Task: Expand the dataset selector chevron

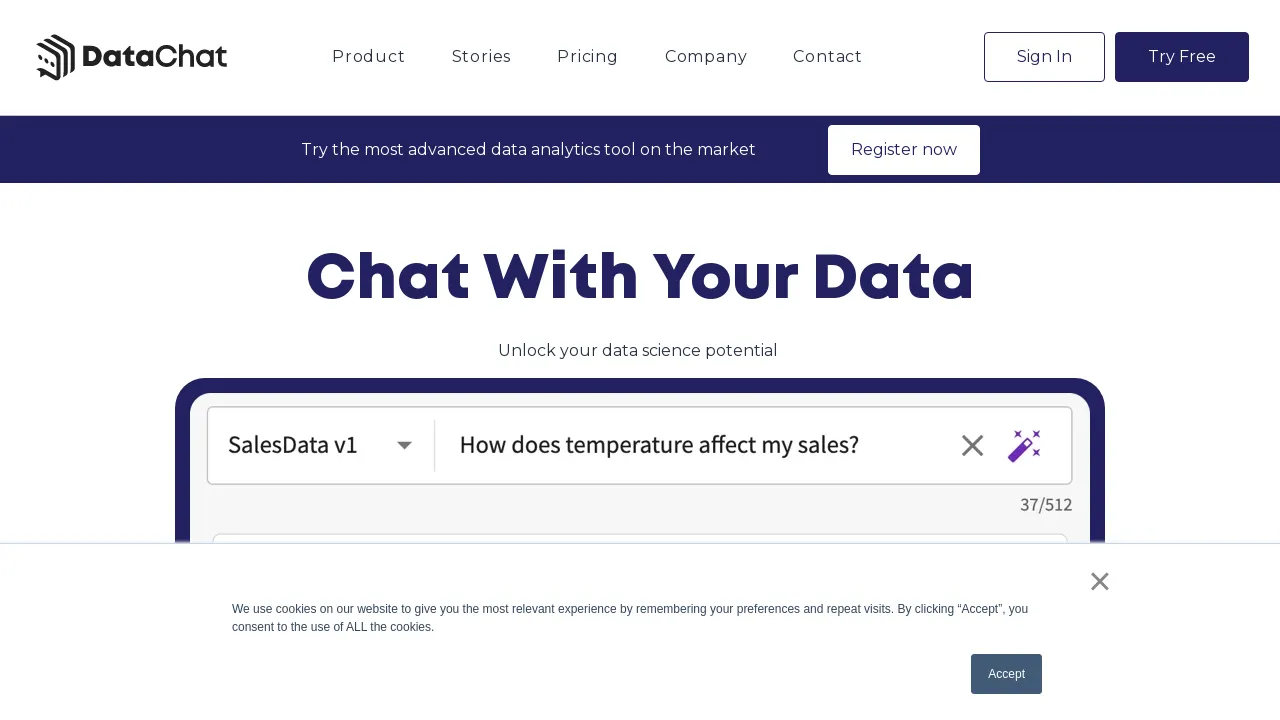Action: click(x=404, y=445)
